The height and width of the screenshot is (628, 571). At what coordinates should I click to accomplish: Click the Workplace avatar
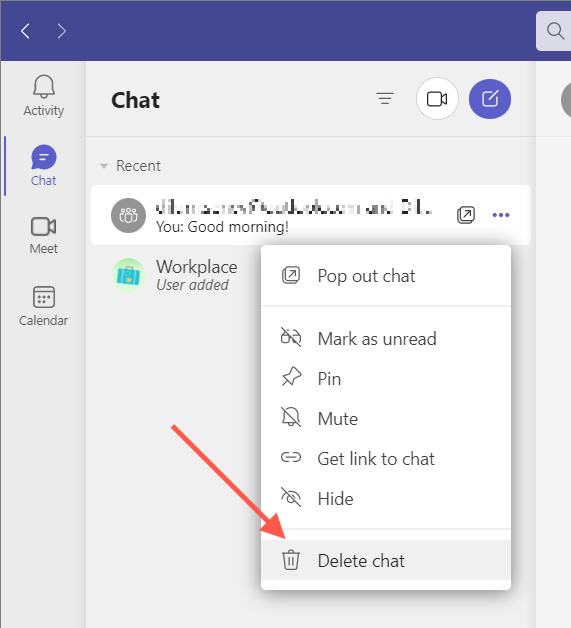click(128, 275)
